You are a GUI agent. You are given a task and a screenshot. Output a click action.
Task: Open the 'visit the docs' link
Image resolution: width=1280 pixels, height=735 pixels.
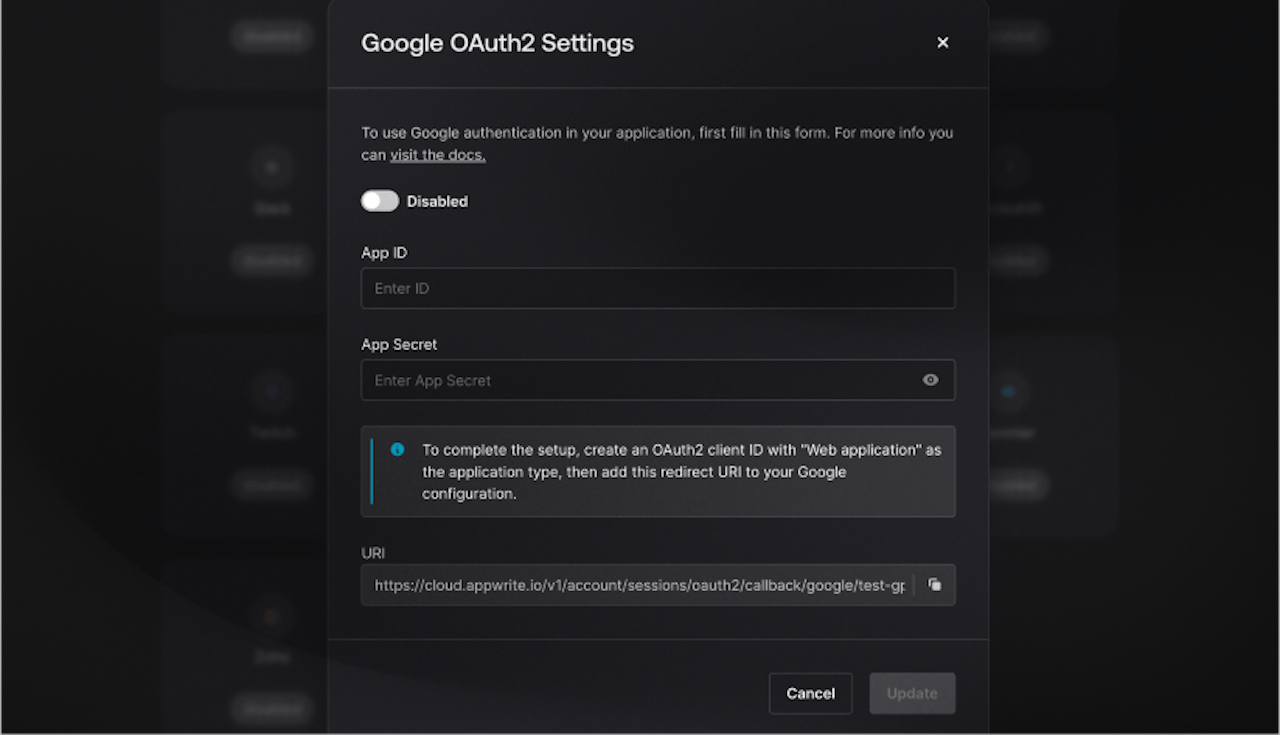(x=437, y=155)
